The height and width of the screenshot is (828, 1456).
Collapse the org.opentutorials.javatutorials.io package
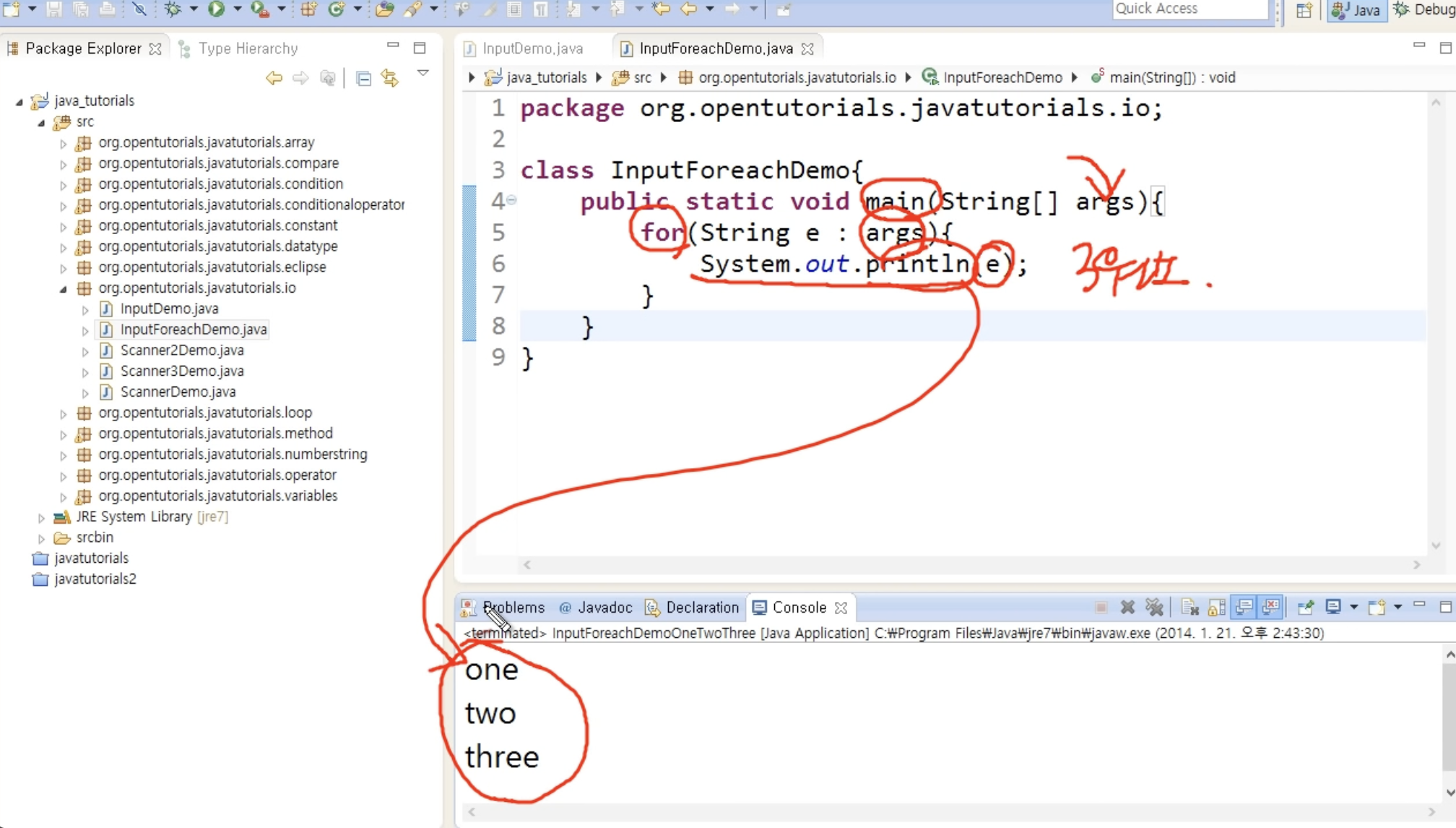(x=64, y=288)
